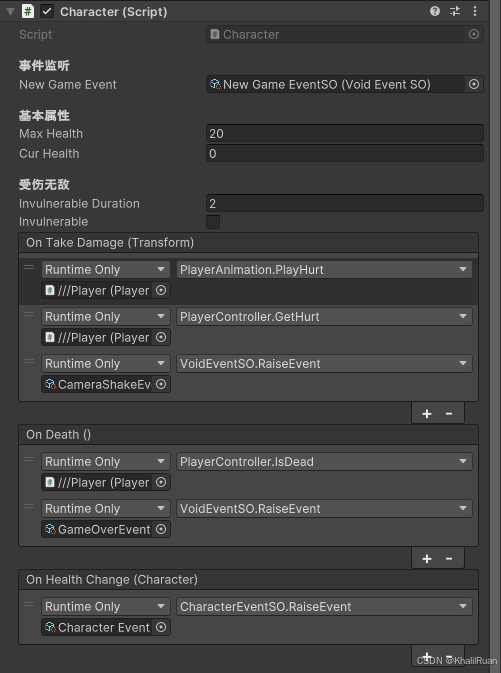Edit the Cur Health value field
Screen dimensions: 501x673
[x=345, y=153]
